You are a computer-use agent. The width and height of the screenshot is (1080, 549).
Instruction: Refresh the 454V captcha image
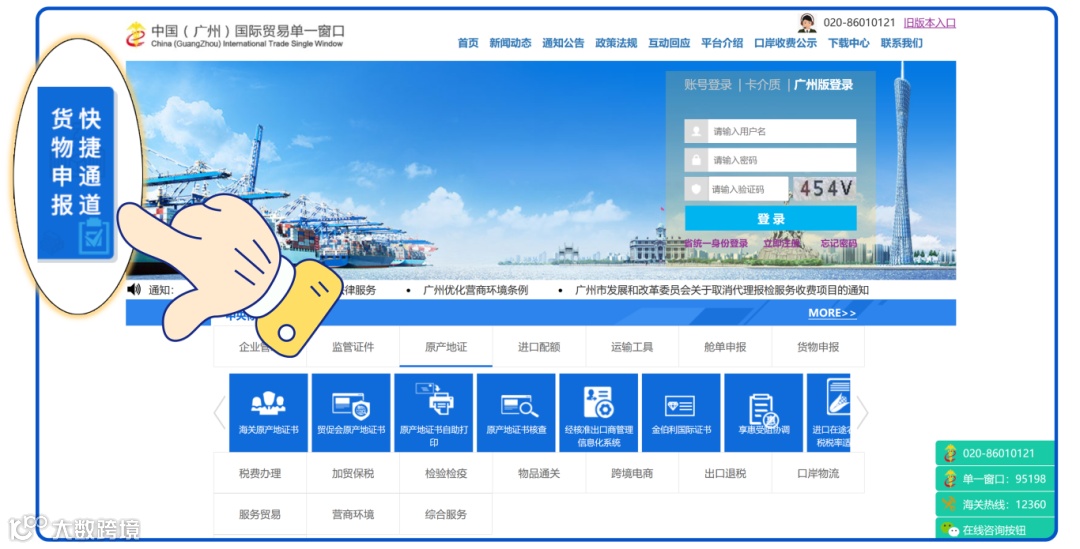point(825,189)
